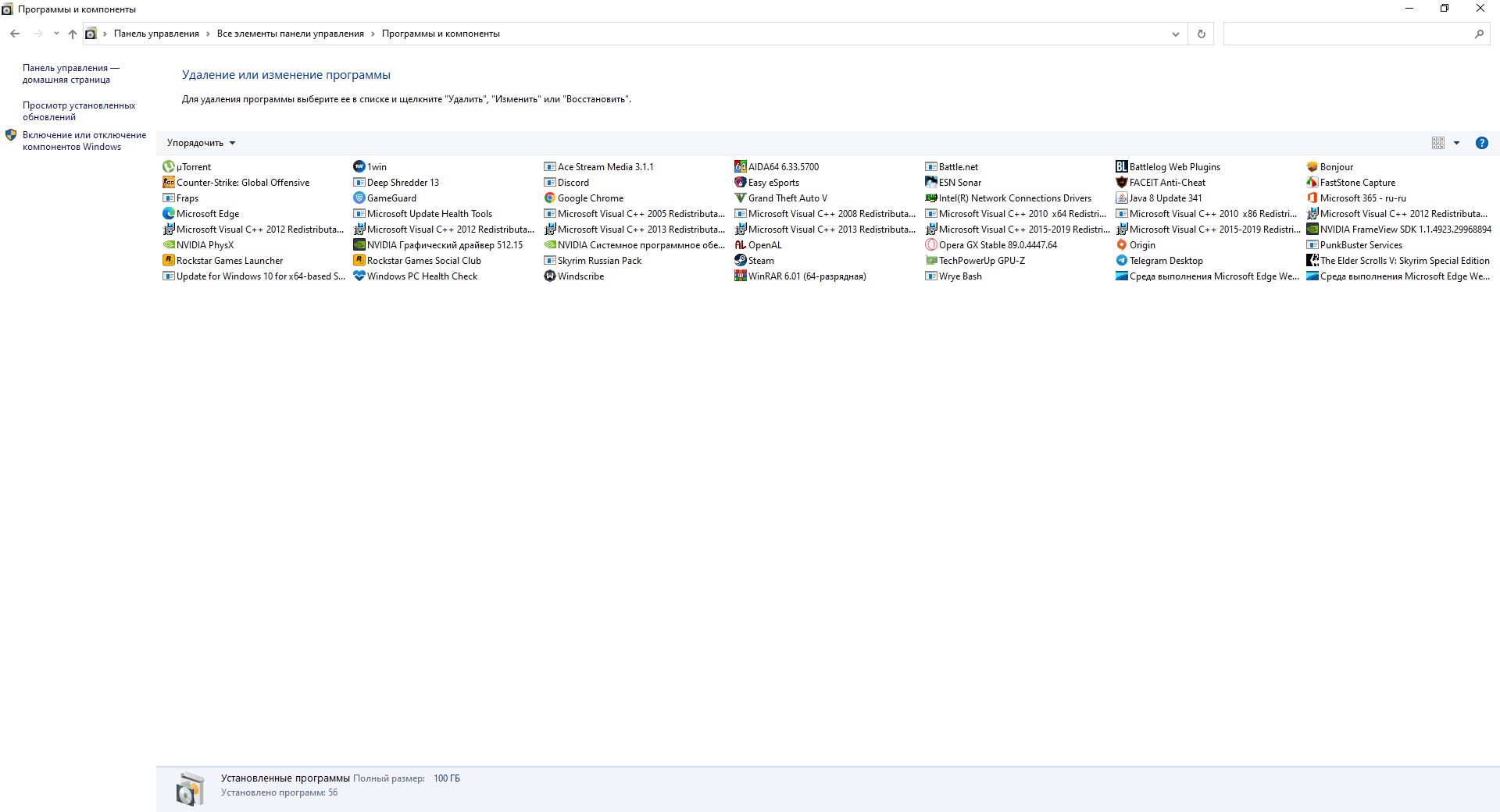This screenshot has width=1500, height=812.
Task: Select the Origin icon
Action: [1121, 245]
